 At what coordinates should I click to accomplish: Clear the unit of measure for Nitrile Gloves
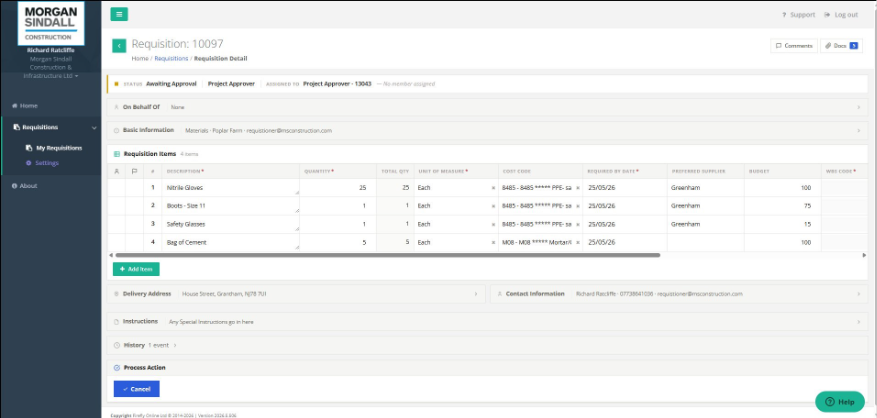(x=493, y=188)
